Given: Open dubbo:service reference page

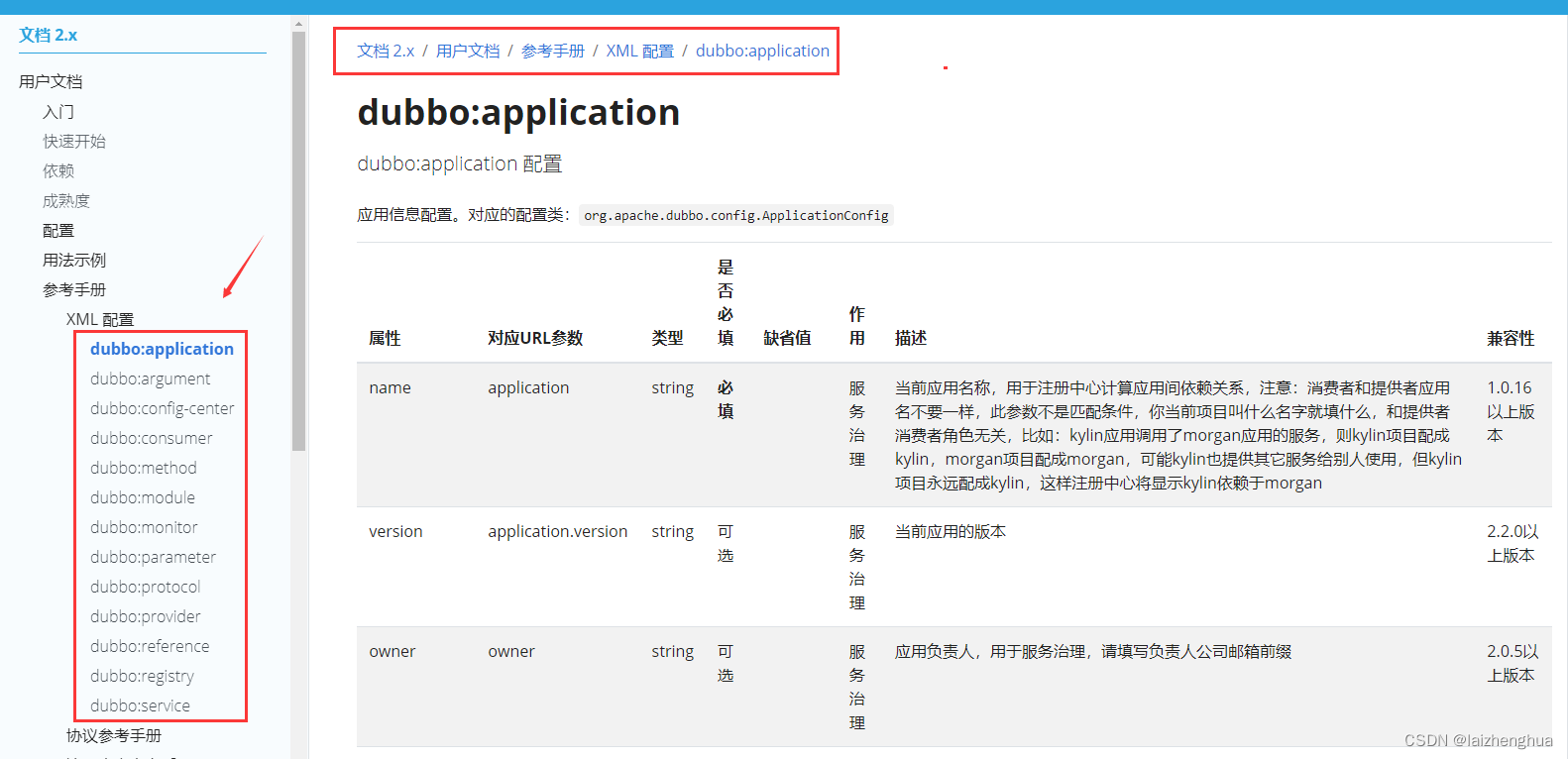Looking at the screenshot, I should point(140,705).
